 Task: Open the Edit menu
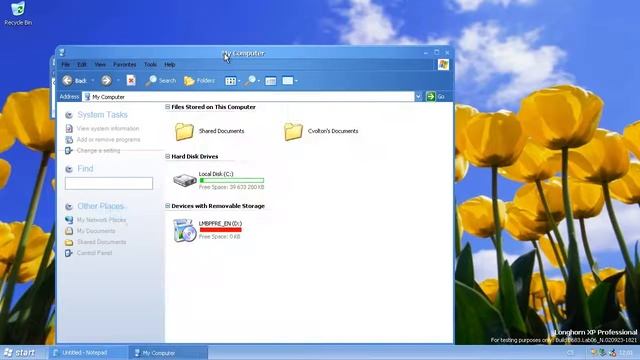pos(82,64)
